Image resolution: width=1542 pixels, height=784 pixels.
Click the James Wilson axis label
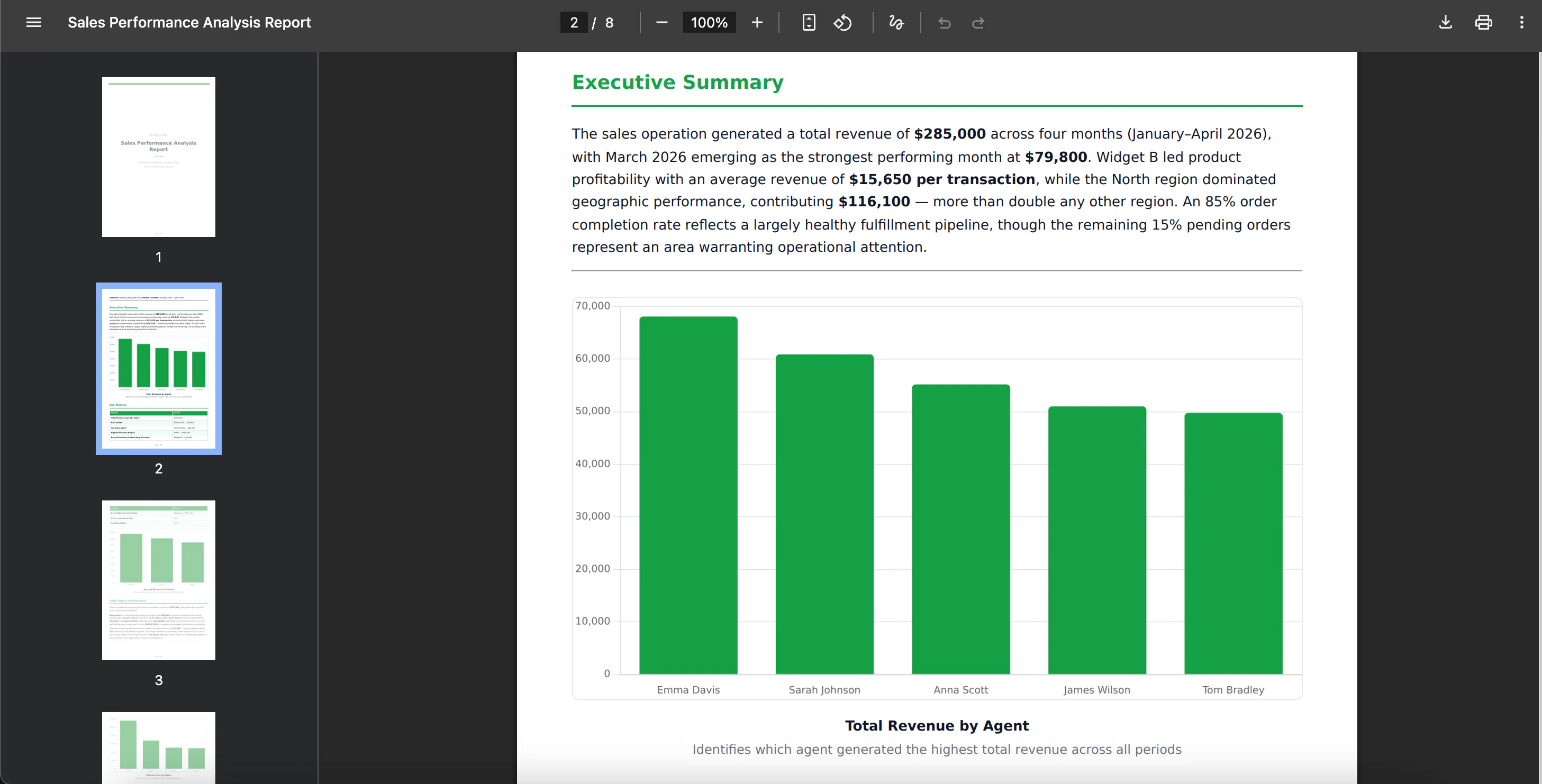tap(1096, 689)
